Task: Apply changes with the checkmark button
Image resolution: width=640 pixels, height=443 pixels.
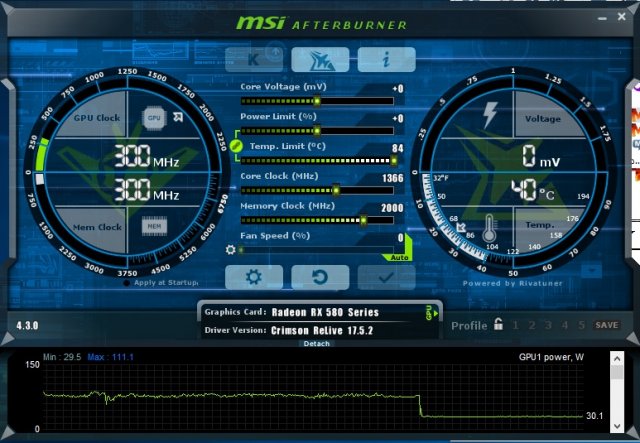Action: (x=387, y=277)
